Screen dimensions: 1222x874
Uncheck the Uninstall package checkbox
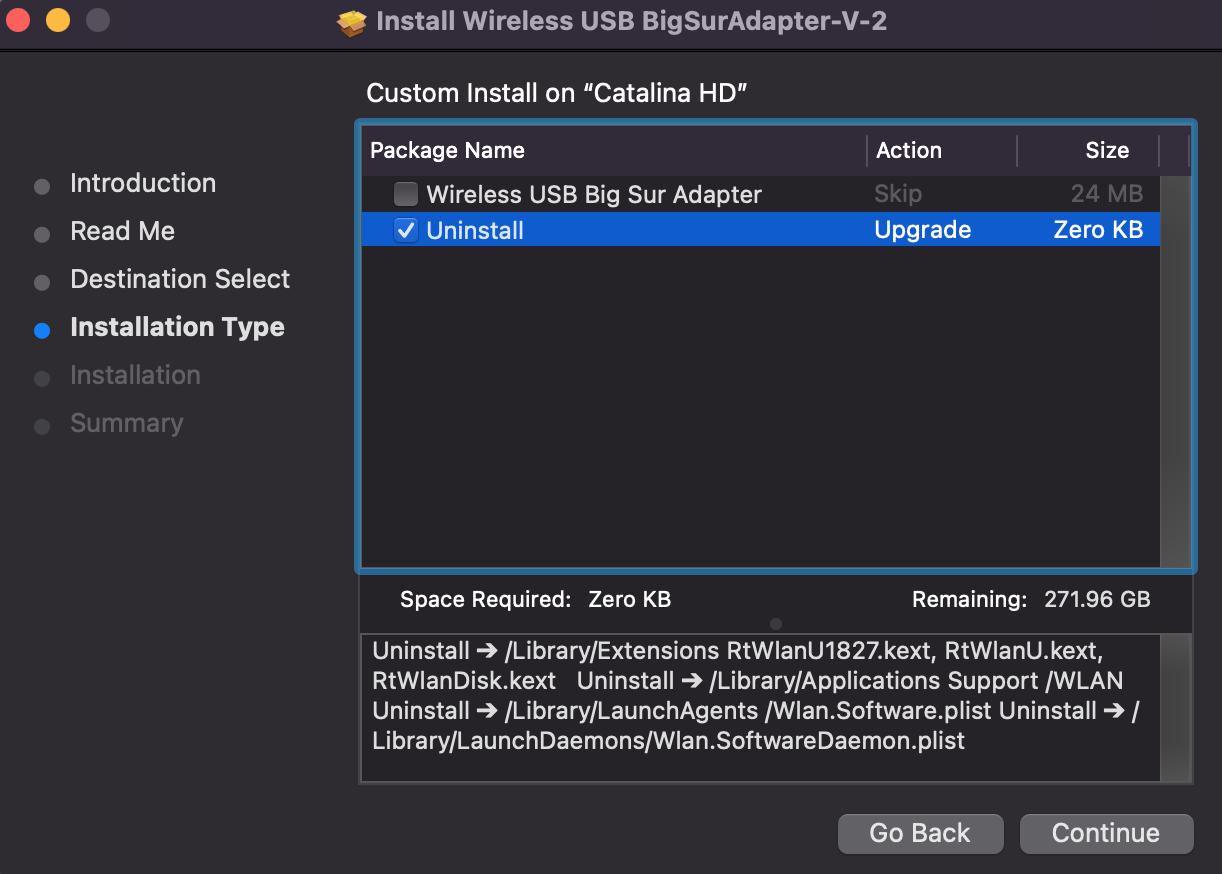click(x=406, y=231)
